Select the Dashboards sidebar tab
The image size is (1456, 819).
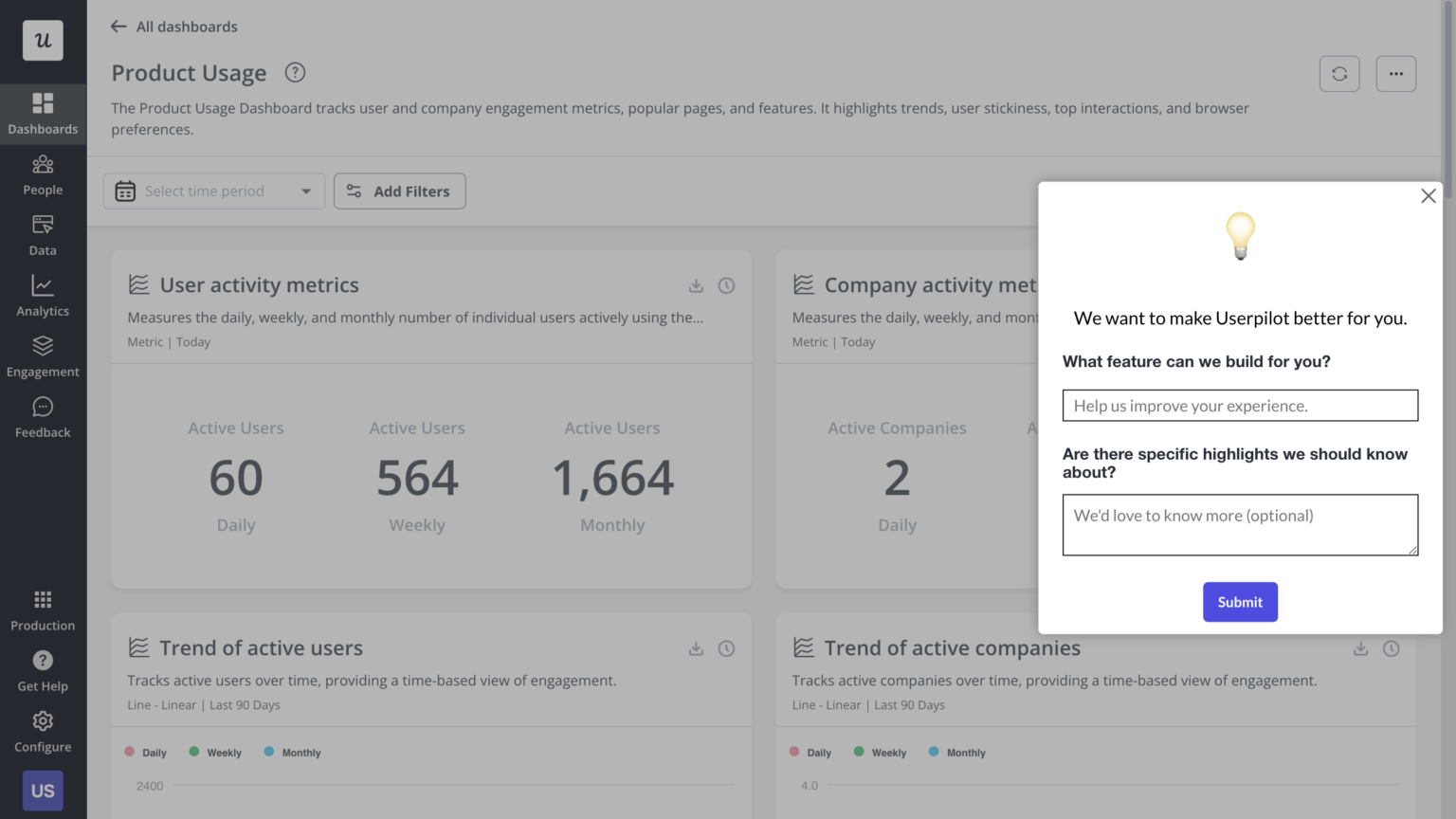43,114
